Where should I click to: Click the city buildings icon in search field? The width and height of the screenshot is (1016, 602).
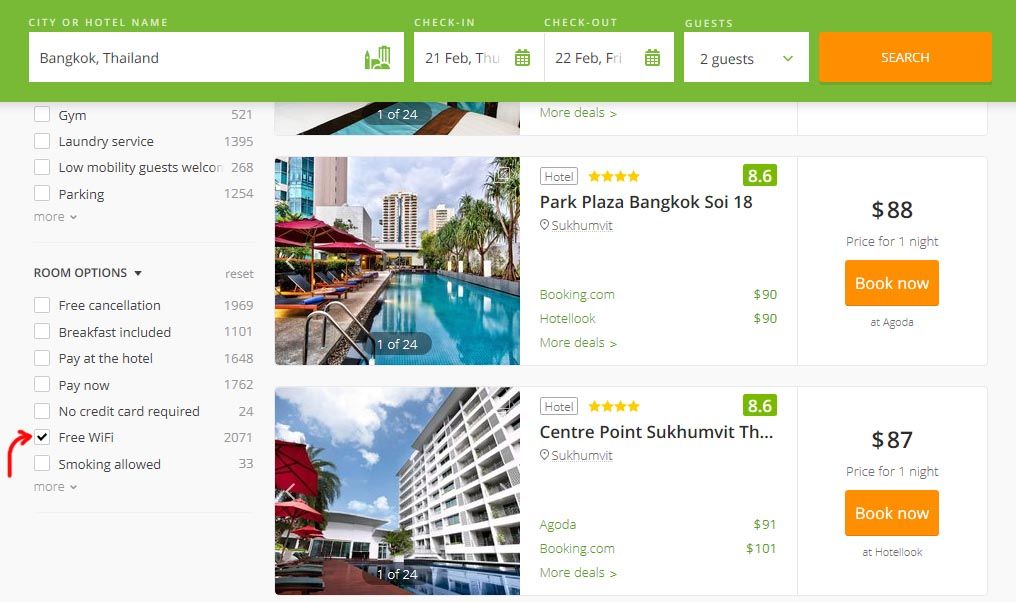point(377,58)
